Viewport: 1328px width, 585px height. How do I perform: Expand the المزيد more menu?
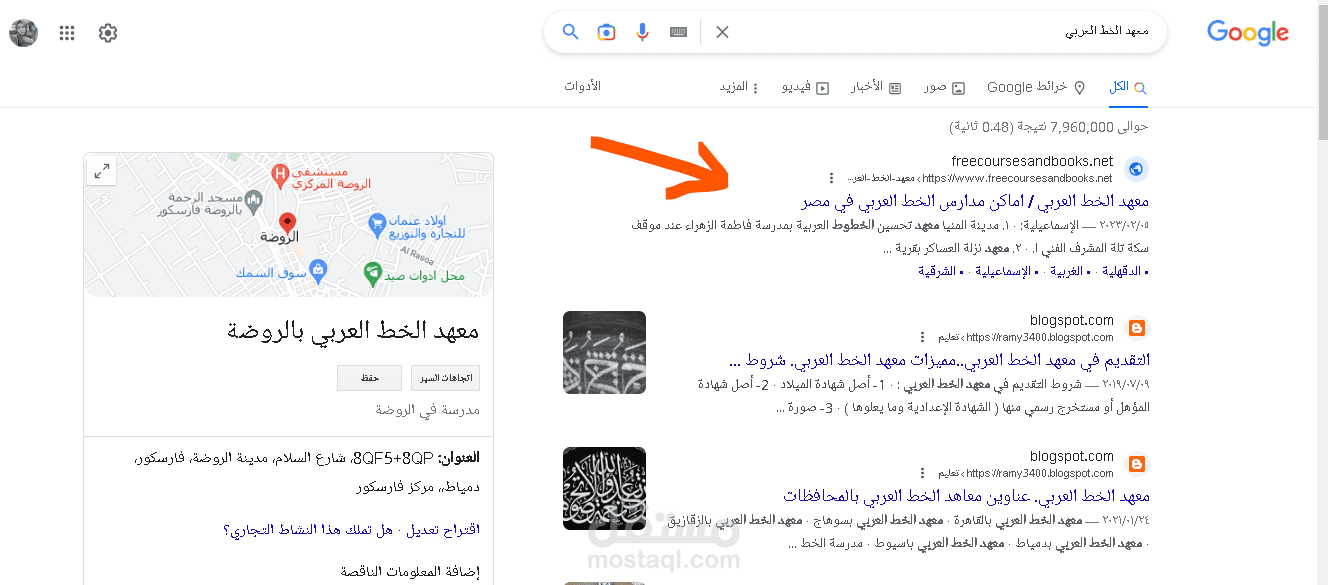tap(739, 87)
